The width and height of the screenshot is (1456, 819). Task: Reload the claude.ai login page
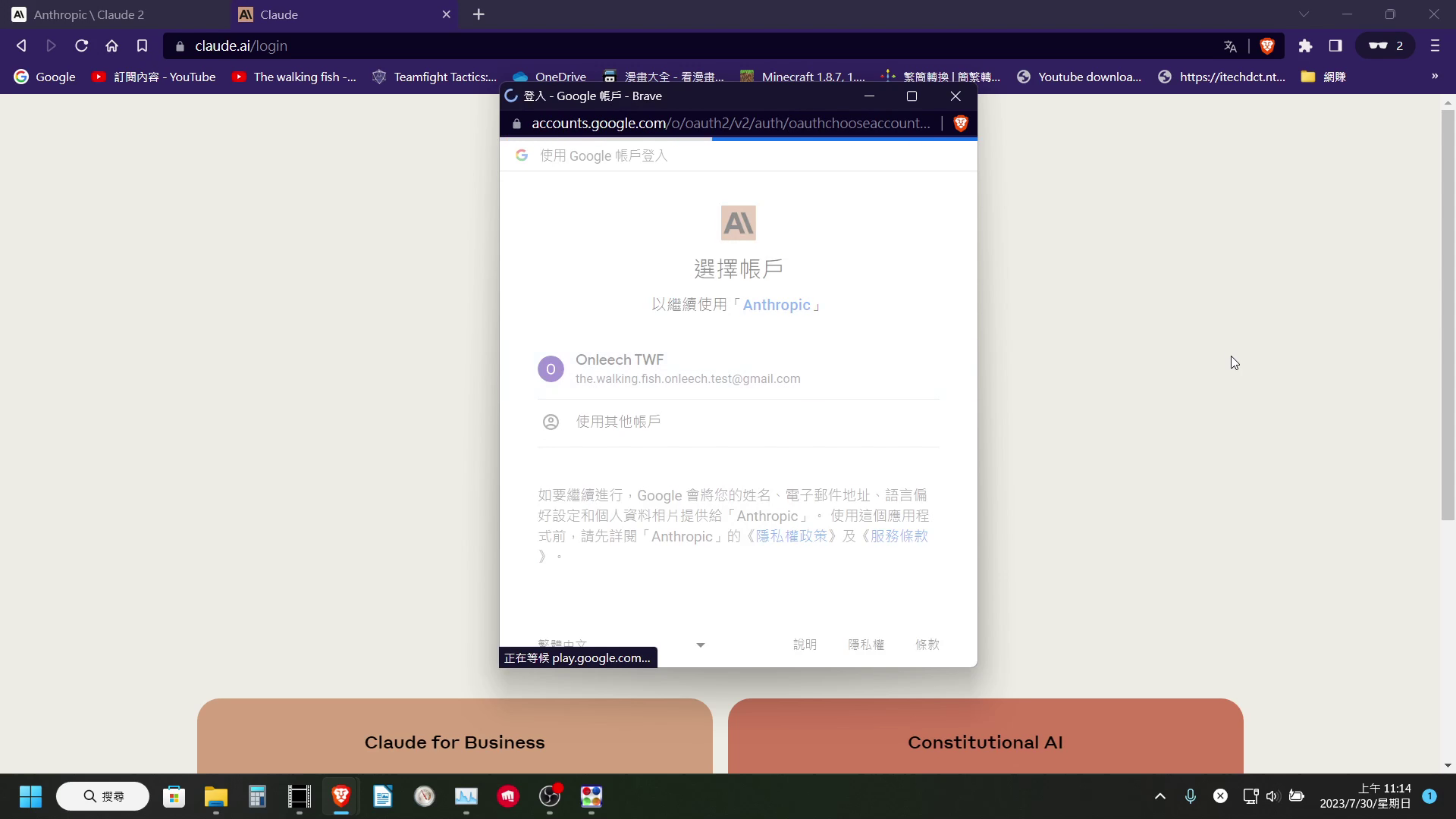(x=82, y=46)
